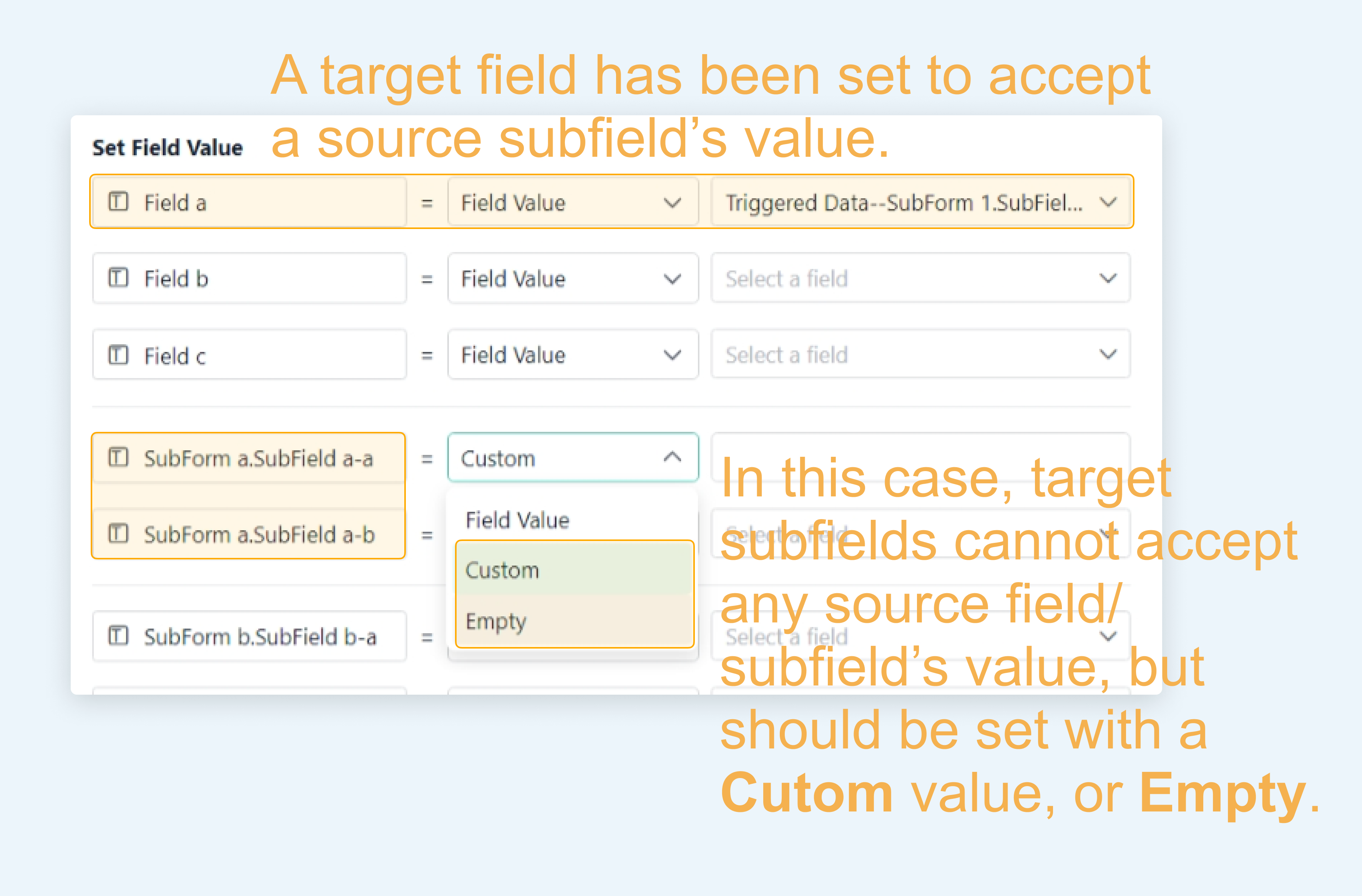Open the Select a field dropdown for Field b
Viewport: 1362px width, 896px height.
click(920, 279)
